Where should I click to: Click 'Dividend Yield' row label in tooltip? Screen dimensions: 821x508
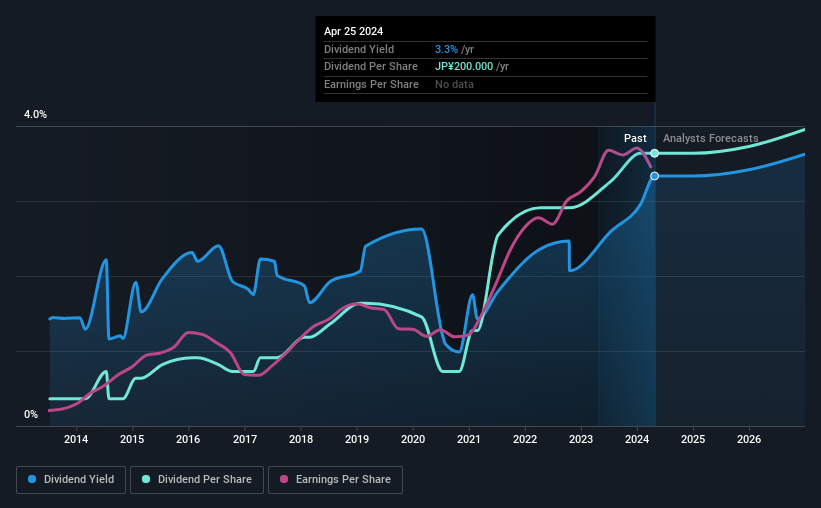(x=359, y=49)
